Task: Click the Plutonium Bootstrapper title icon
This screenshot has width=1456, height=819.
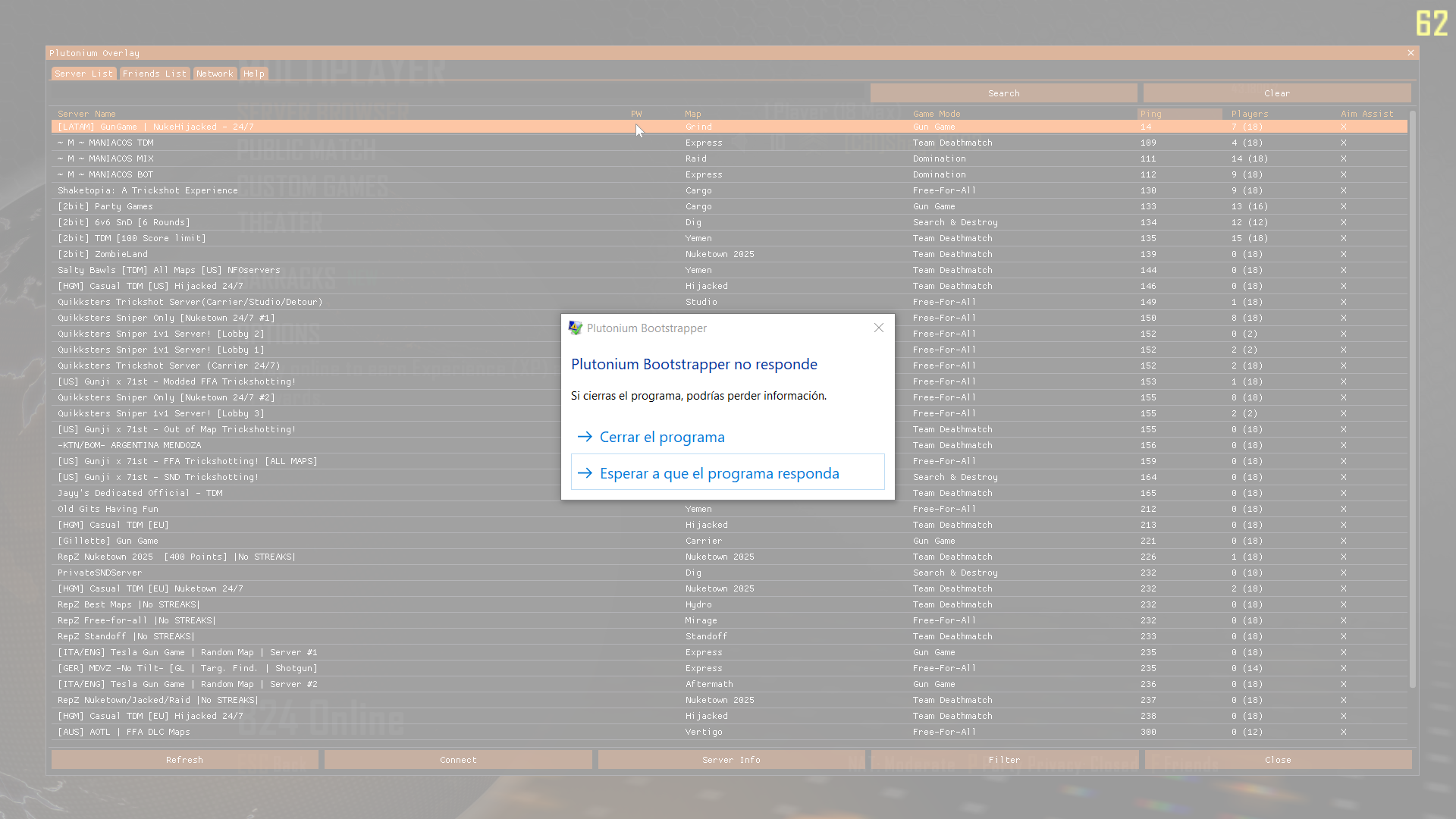Action: pos(576,328)
